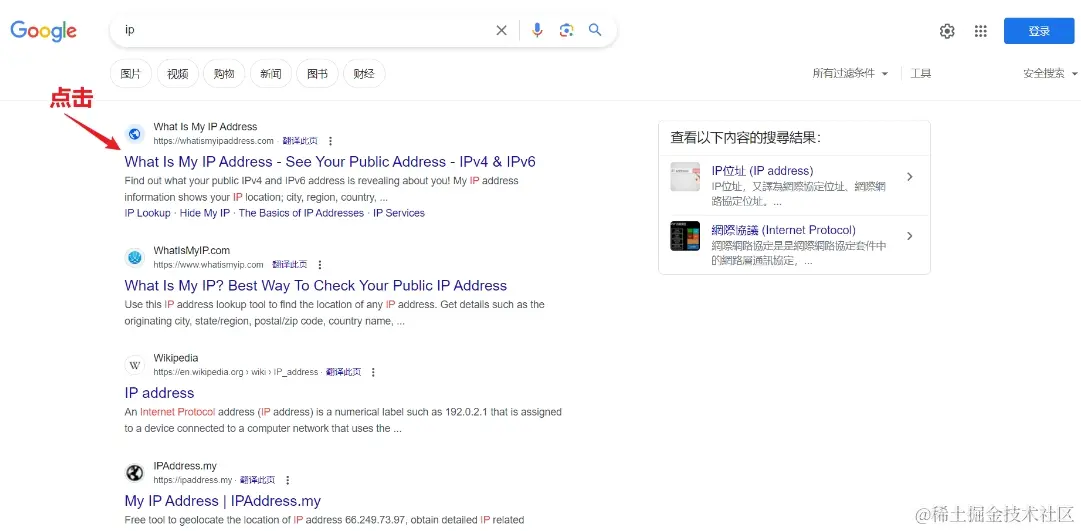Select the 购物 filter tab

224,74
